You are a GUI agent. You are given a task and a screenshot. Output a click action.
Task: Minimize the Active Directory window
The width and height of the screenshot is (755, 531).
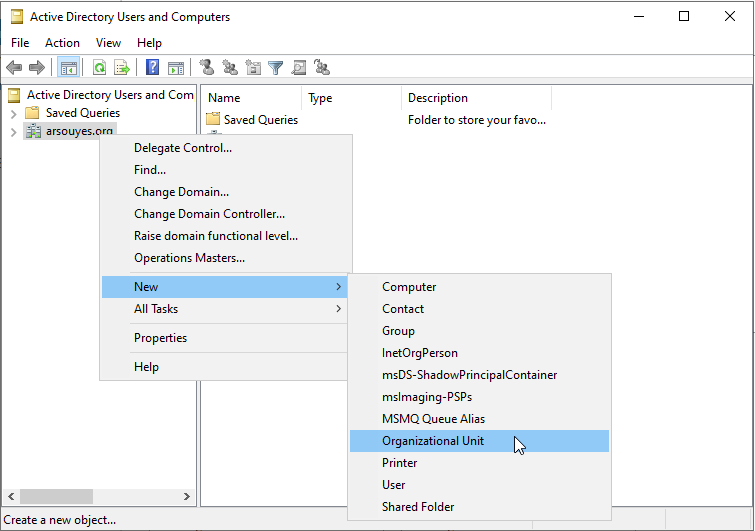pyautogui.click(x=639, y=16)
